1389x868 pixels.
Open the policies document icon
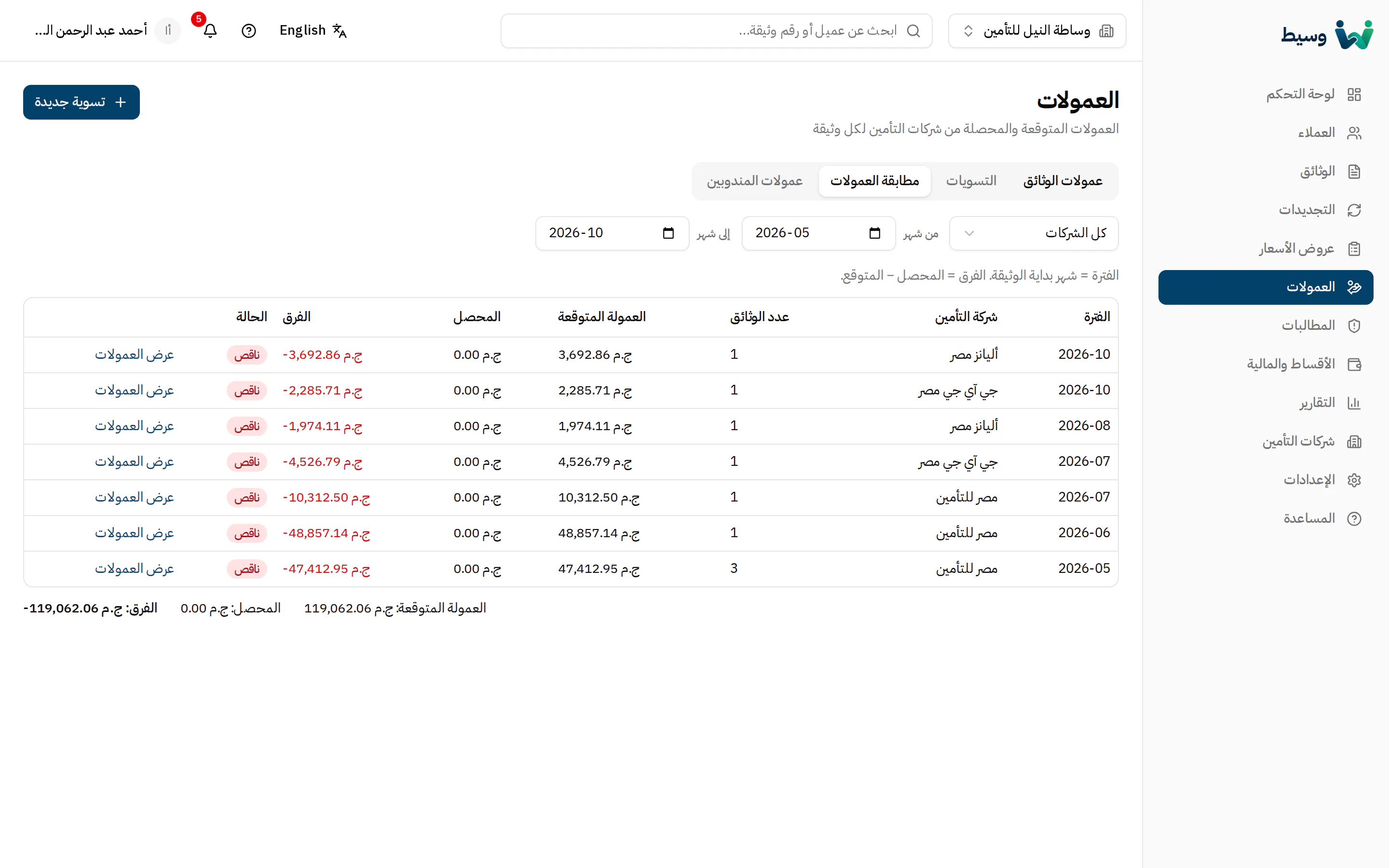[x=1354, y=171]
